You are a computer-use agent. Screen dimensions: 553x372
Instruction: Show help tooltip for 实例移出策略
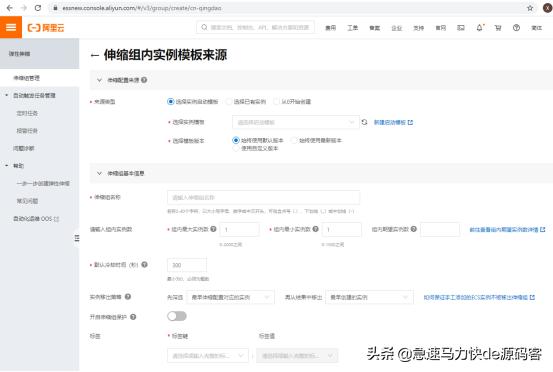(128, 297)
